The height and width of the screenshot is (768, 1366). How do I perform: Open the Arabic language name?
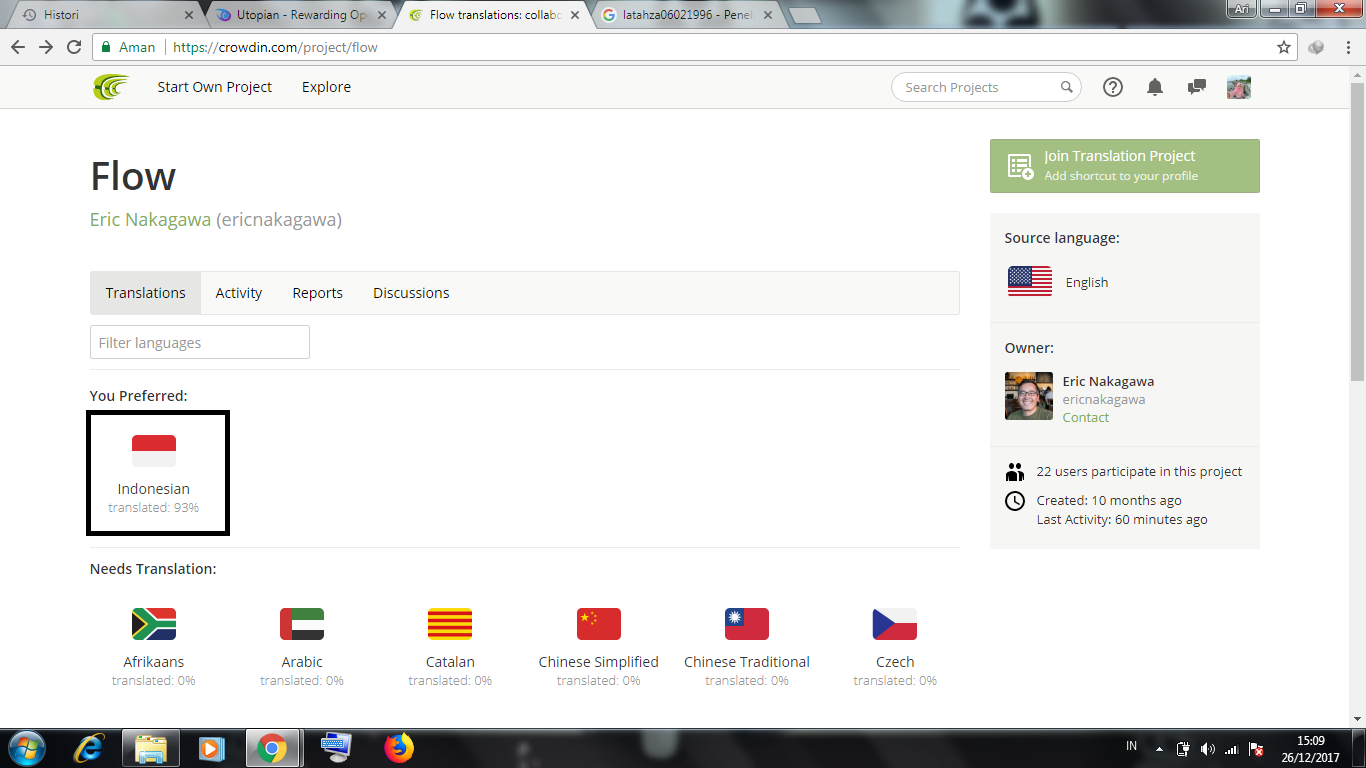[302, 662]
